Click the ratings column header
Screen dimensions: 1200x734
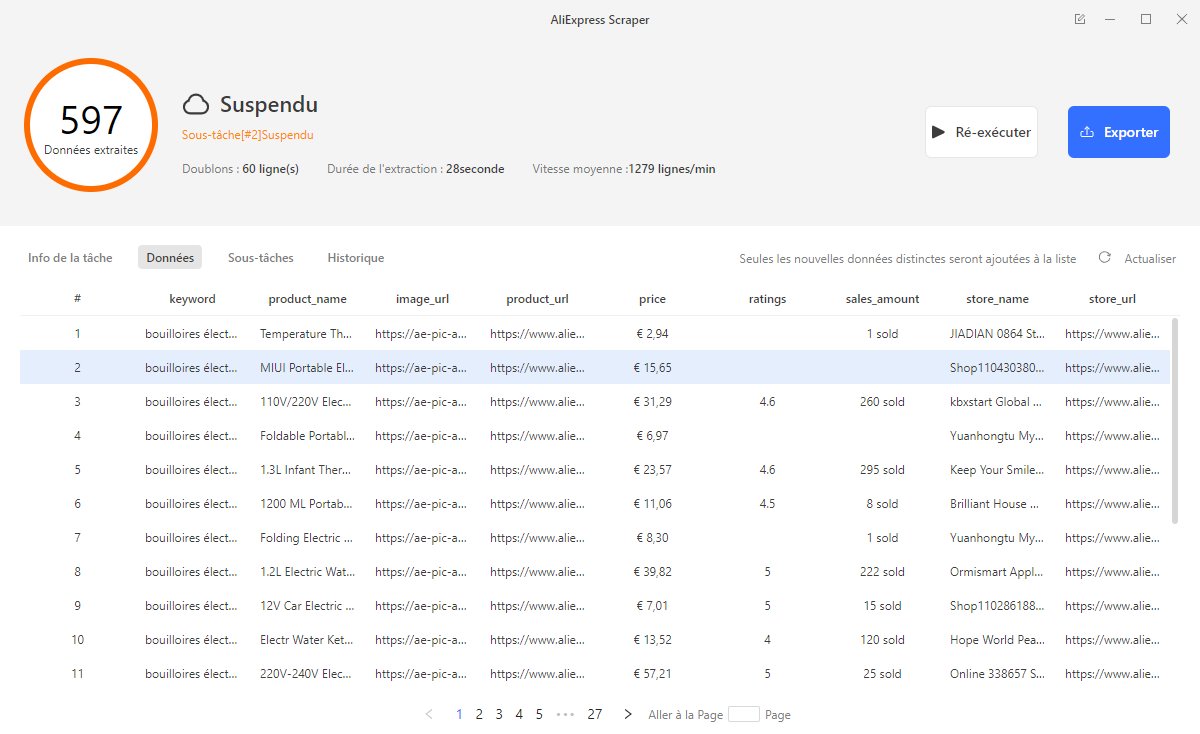coord(767,299)
